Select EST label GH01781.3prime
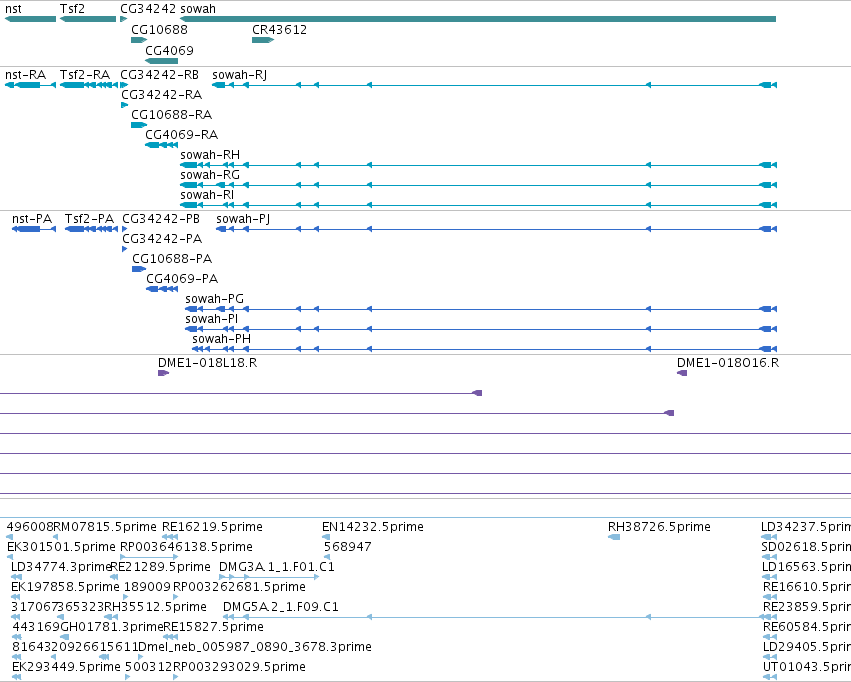This screenshot has width=851, height=682. pyautogui.click(x=111, y=626)
